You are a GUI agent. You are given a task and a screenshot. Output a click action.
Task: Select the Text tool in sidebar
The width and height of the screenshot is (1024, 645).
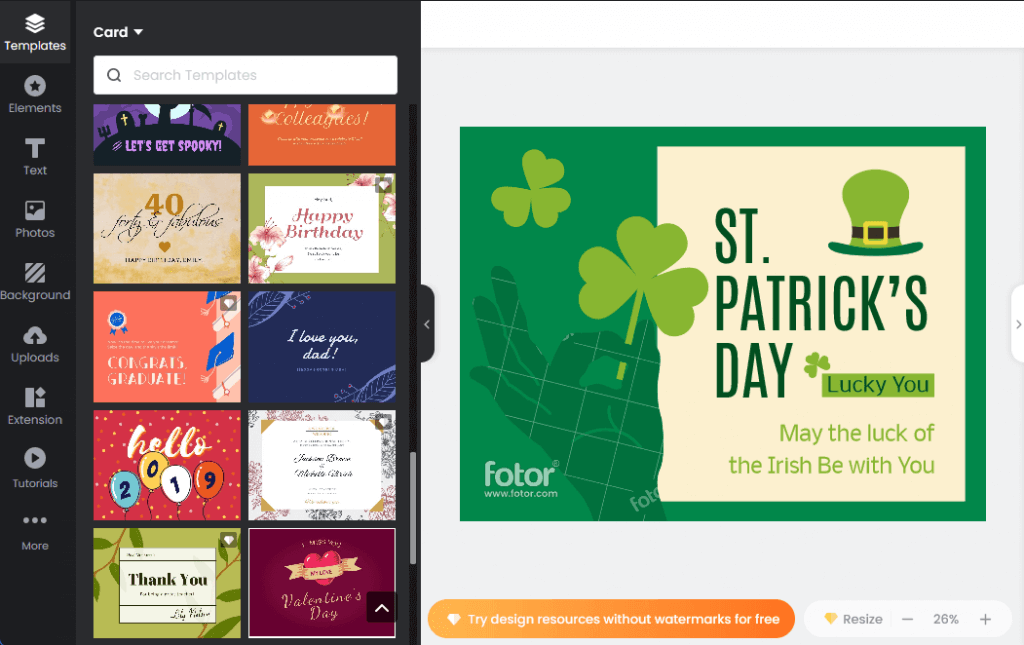[35, 157]
